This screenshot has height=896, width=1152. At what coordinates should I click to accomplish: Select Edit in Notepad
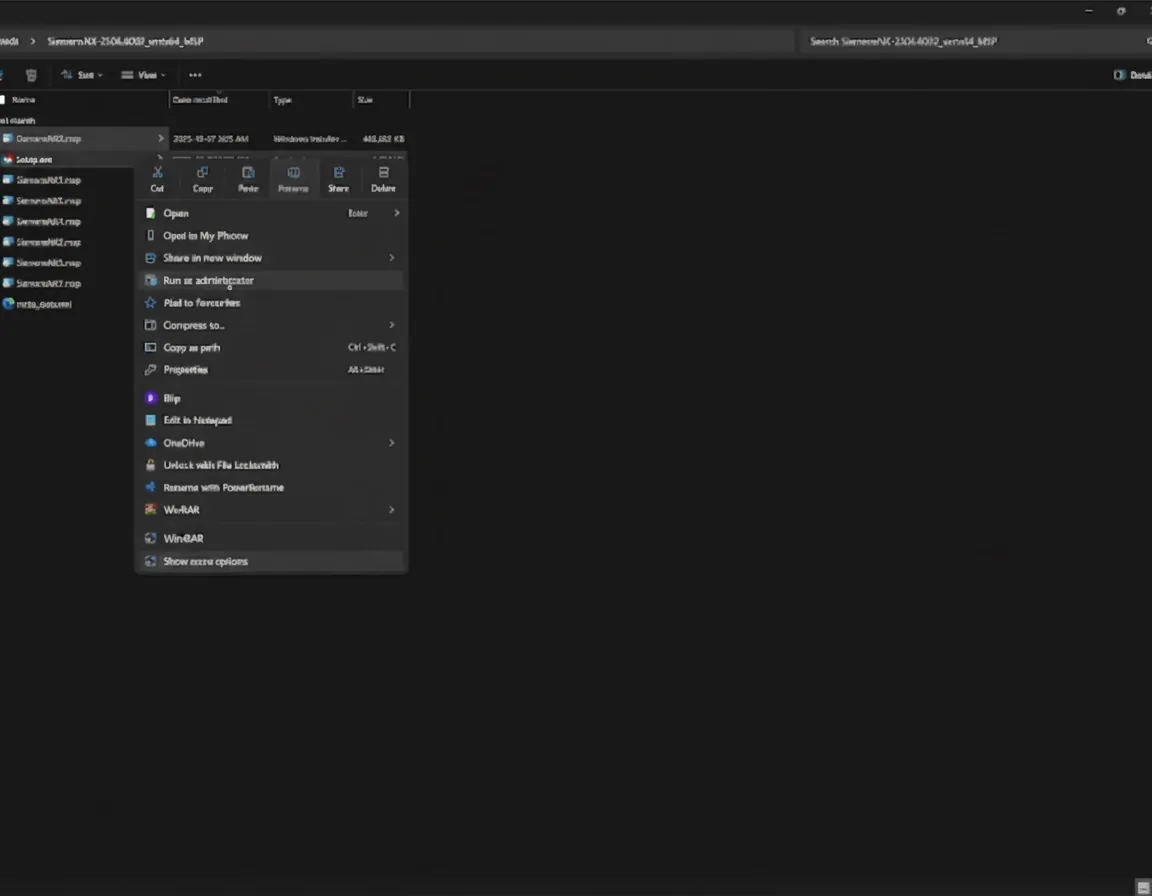click(271, 420)
